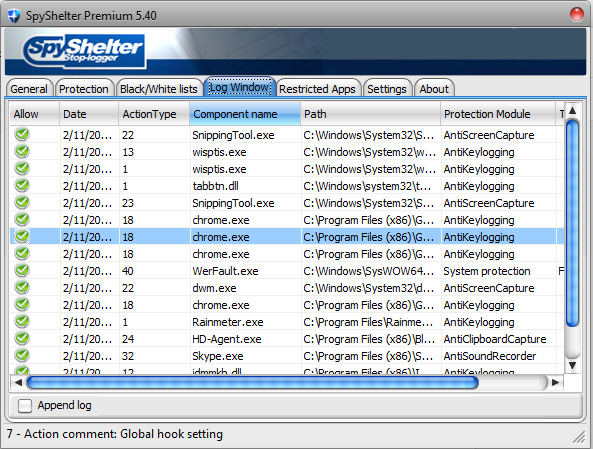This screenshot has width=593, height=449.
Task: Click the Action comment status bar text
Action: (x=115, y=434)
